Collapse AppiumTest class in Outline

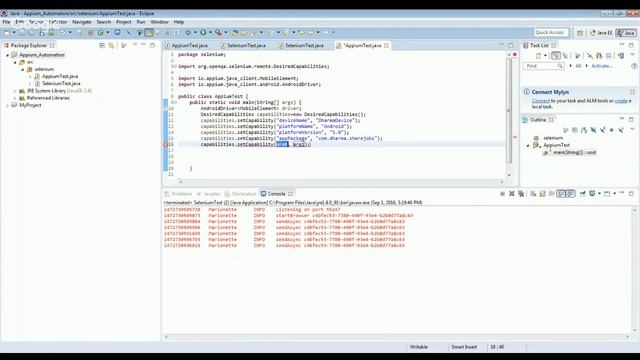[528, 145]
